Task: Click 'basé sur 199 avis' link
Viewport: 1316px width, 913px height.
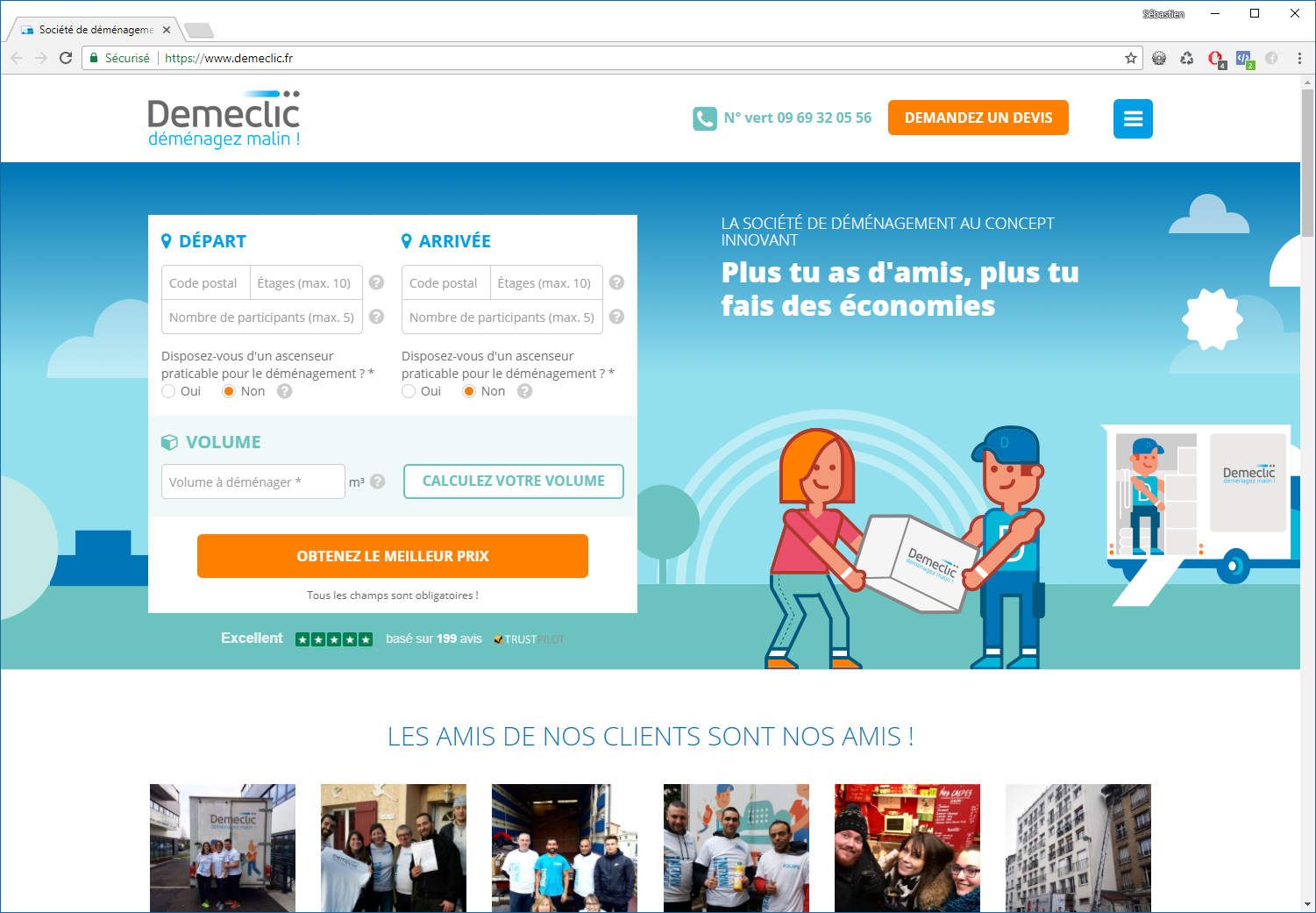Action: (x=434, y=638)
